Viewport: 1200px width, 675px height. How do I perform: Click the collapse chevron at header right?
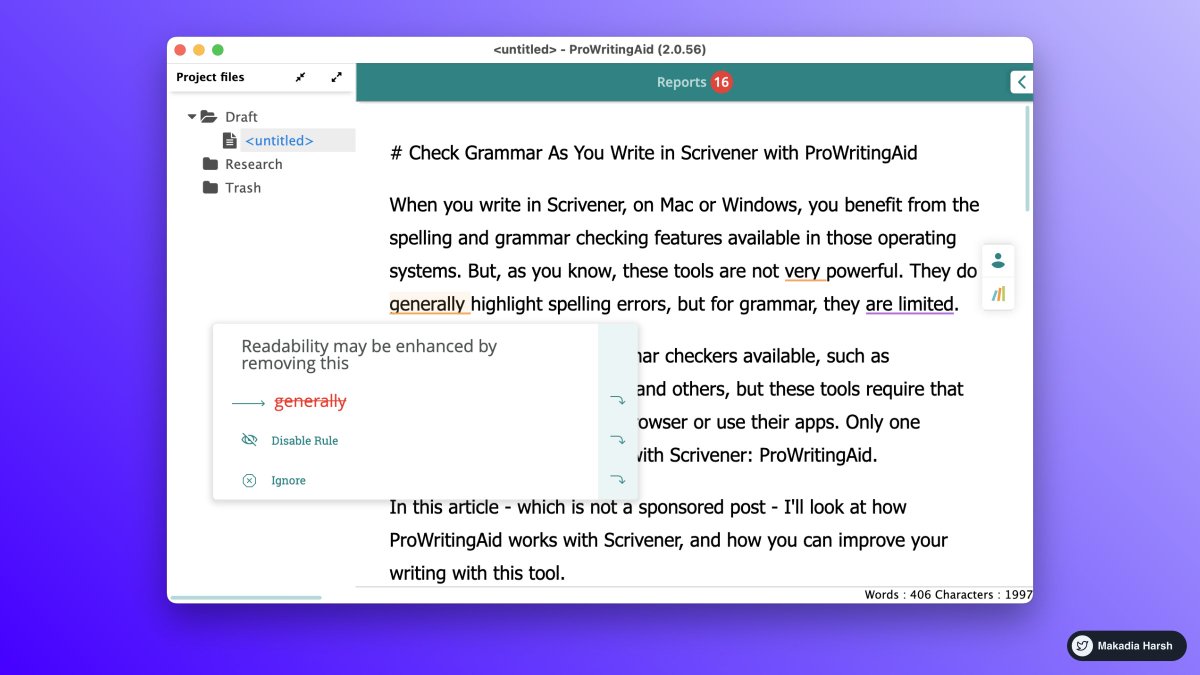point(1021,82)
